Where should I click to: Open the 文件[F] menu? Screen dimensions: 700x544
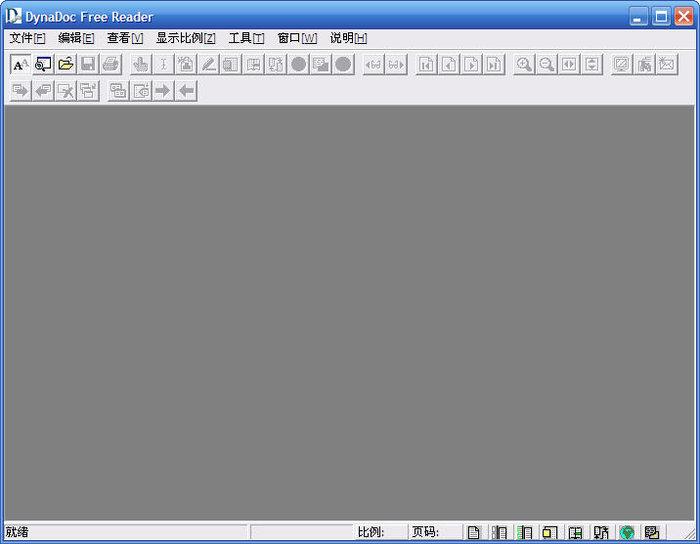point(27,38)
